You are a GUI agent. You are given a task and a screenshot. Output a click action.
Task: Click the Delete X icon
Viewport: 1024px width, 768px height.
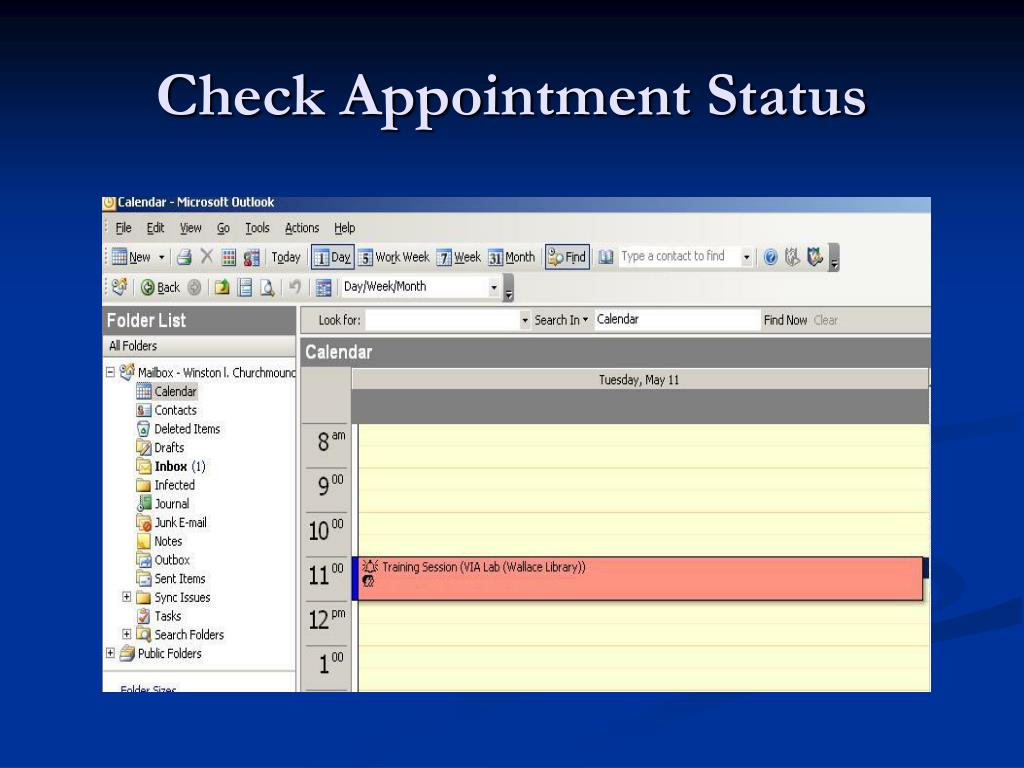(206, 257)
